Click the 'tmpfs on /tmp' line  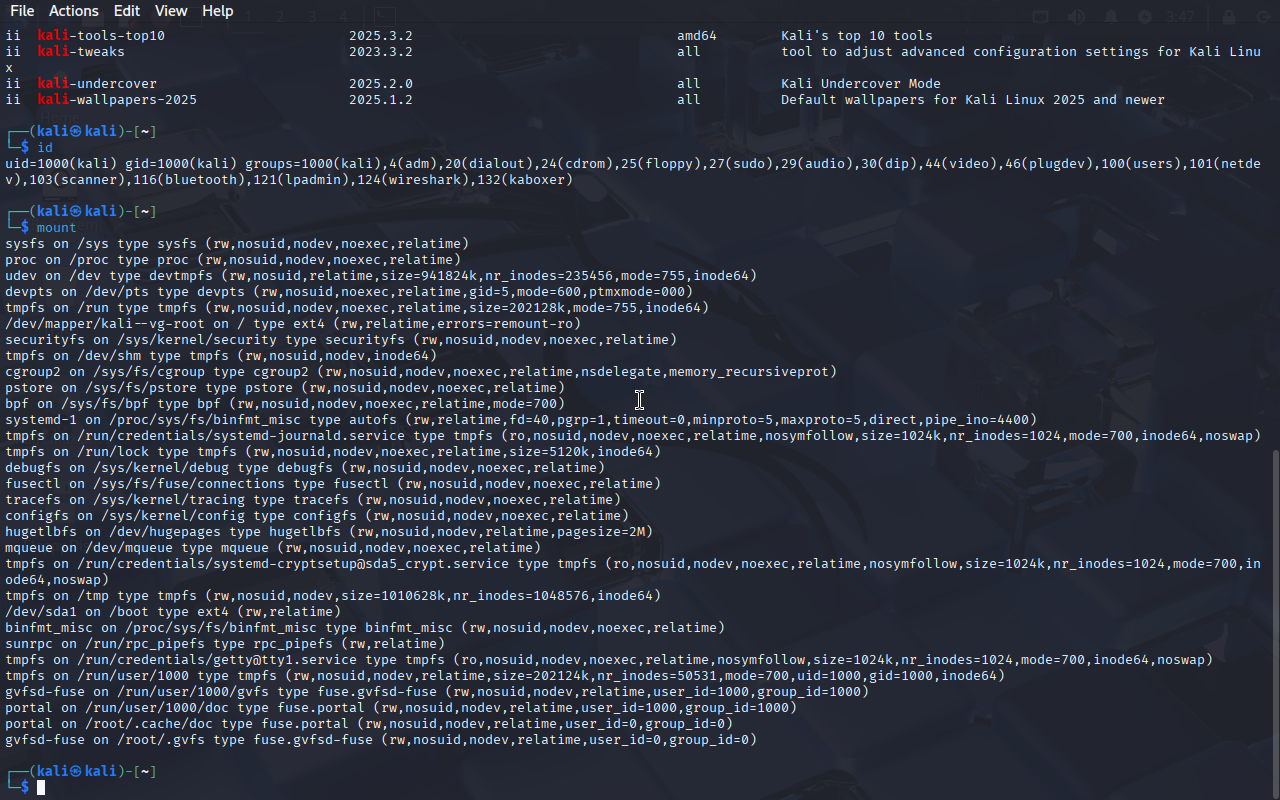point(333,596)
